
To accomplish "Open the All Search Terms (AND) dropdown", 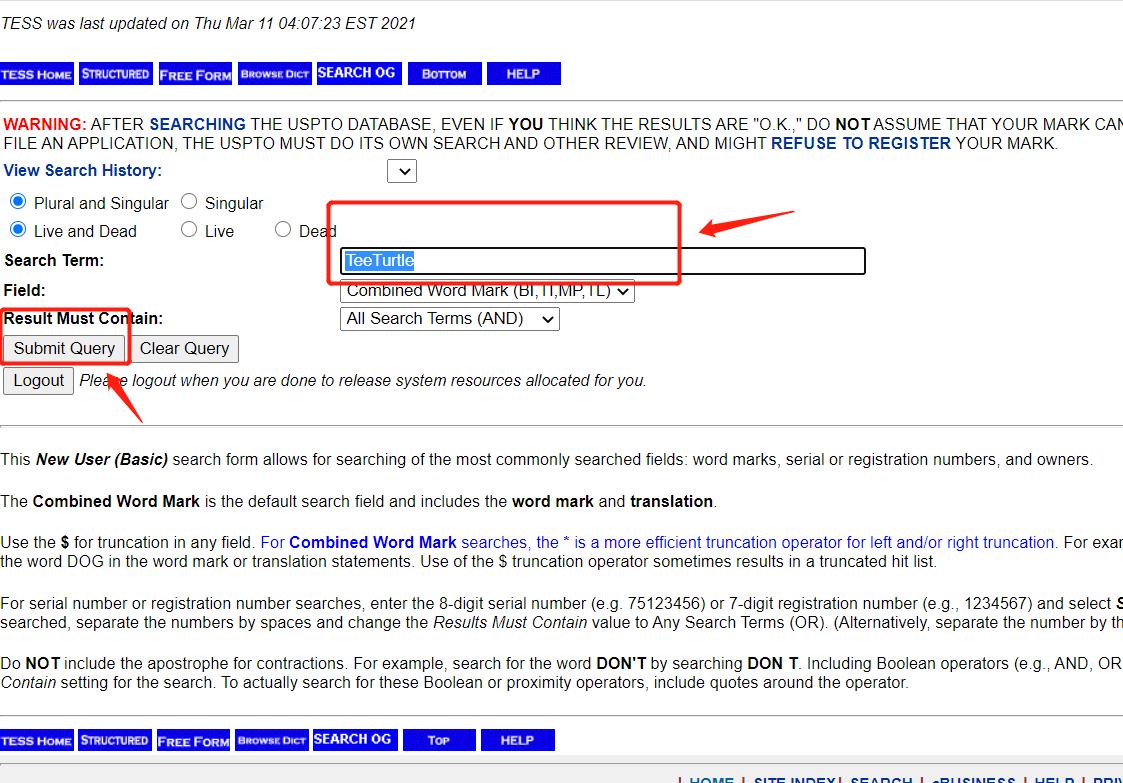I will pos(450,319).
